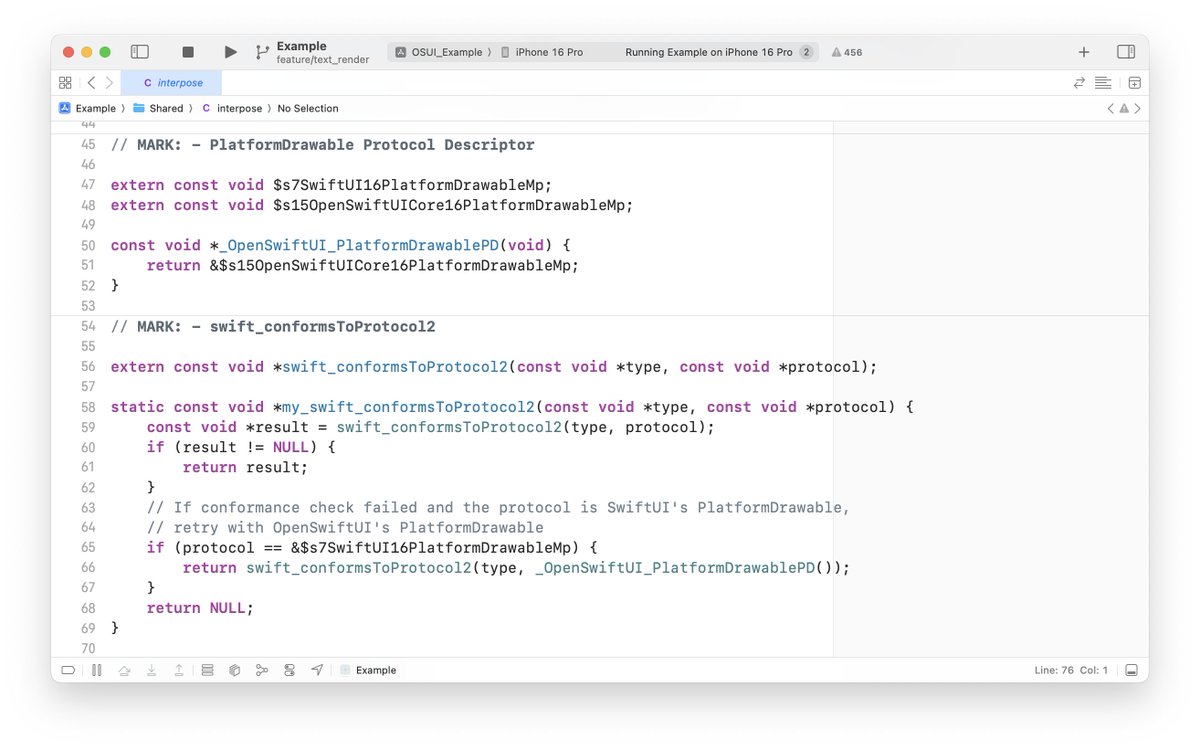Click interpose file in the jump bar
The image size is (1200, 750).
pos(232,108)
